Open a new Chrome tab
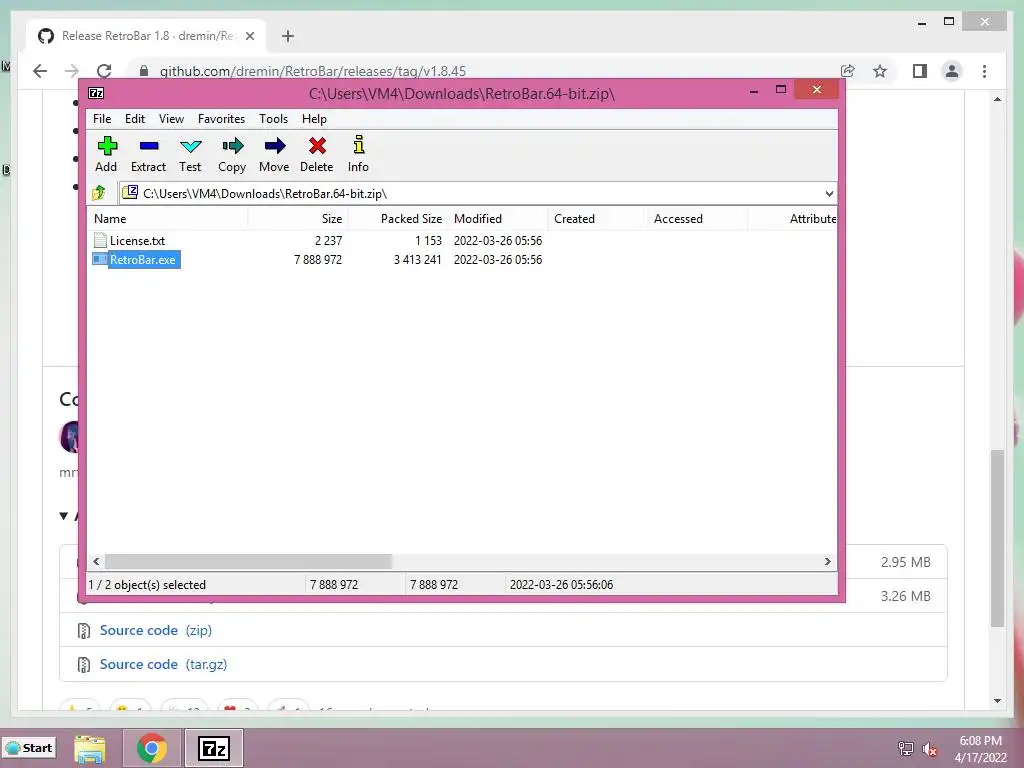Image resolution: width=1024 pixels, height=768 pixels. [288, 36]
